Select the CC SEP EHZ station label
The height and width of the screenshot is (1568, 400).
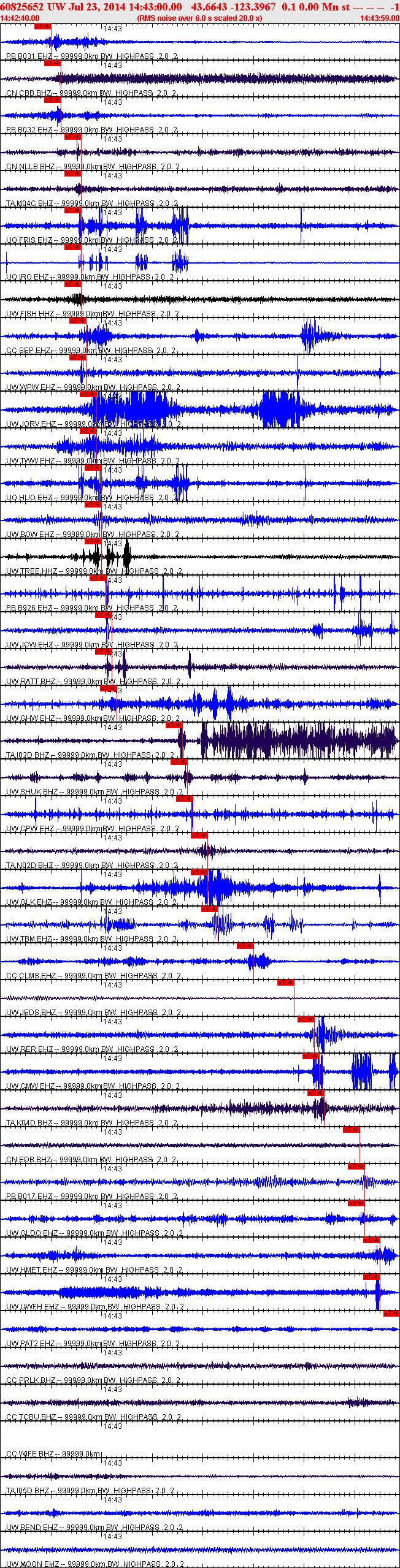point(91,351)
